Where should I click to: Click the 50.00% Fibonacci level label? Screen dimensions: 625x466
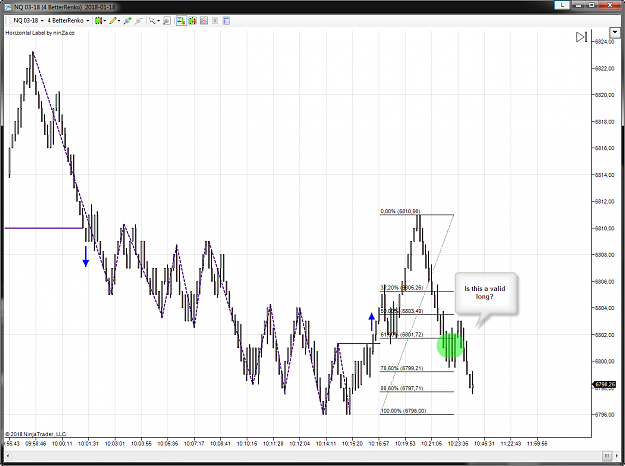(x=402, y=311)
